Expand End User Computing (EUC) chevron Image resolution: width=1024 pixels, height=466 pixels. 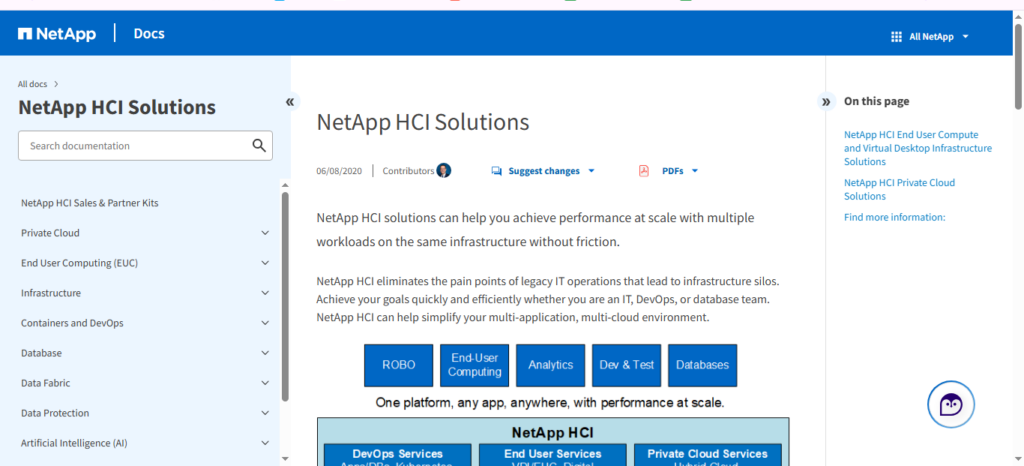(x=265, y=263)
